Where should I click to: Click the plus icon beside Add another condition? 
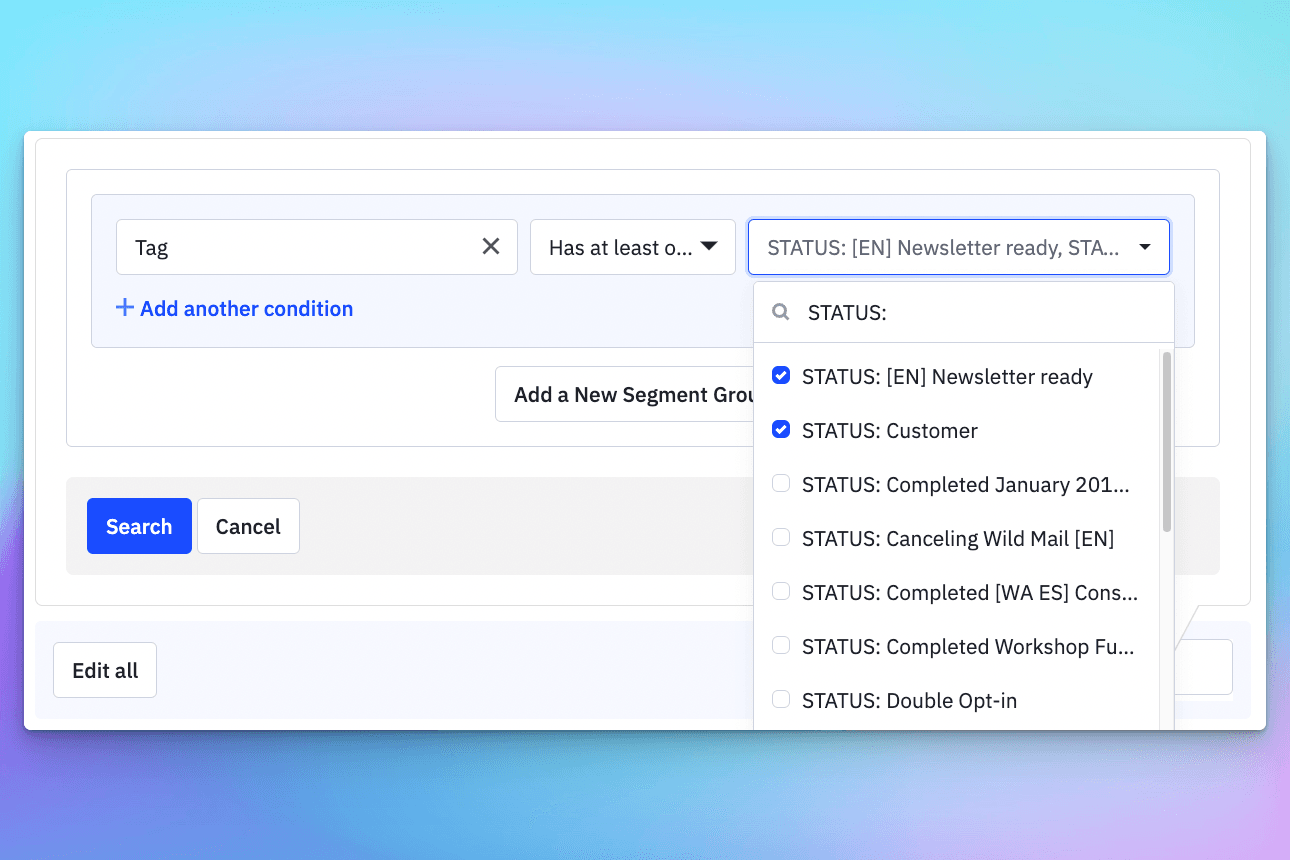pyautogui.click(x=125, y=308)
